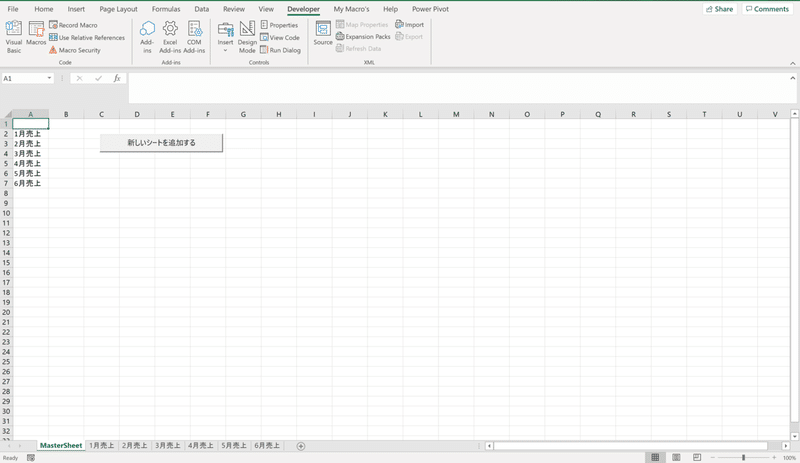Collapse the ribbon with the chevron

tap(792, 63)
